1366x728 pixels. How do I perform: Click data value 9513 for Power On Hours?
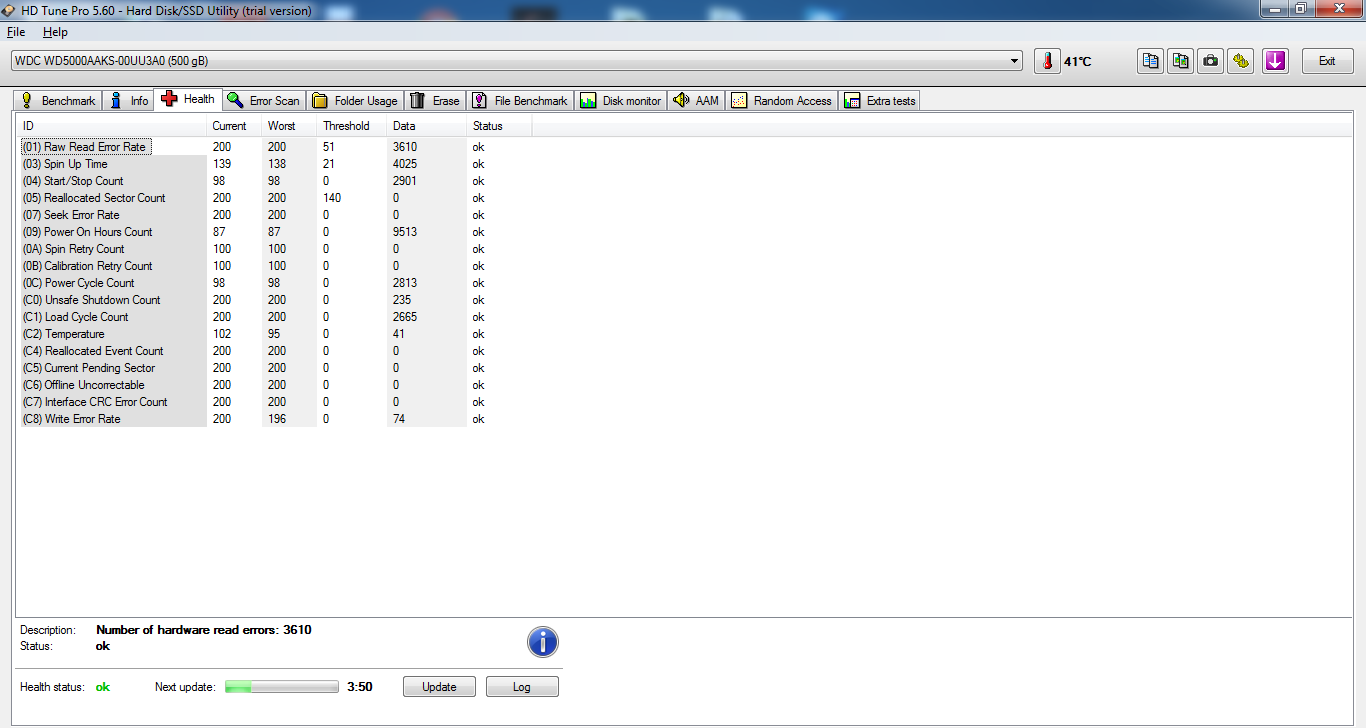pyautogui.click(x=405, y=232)
